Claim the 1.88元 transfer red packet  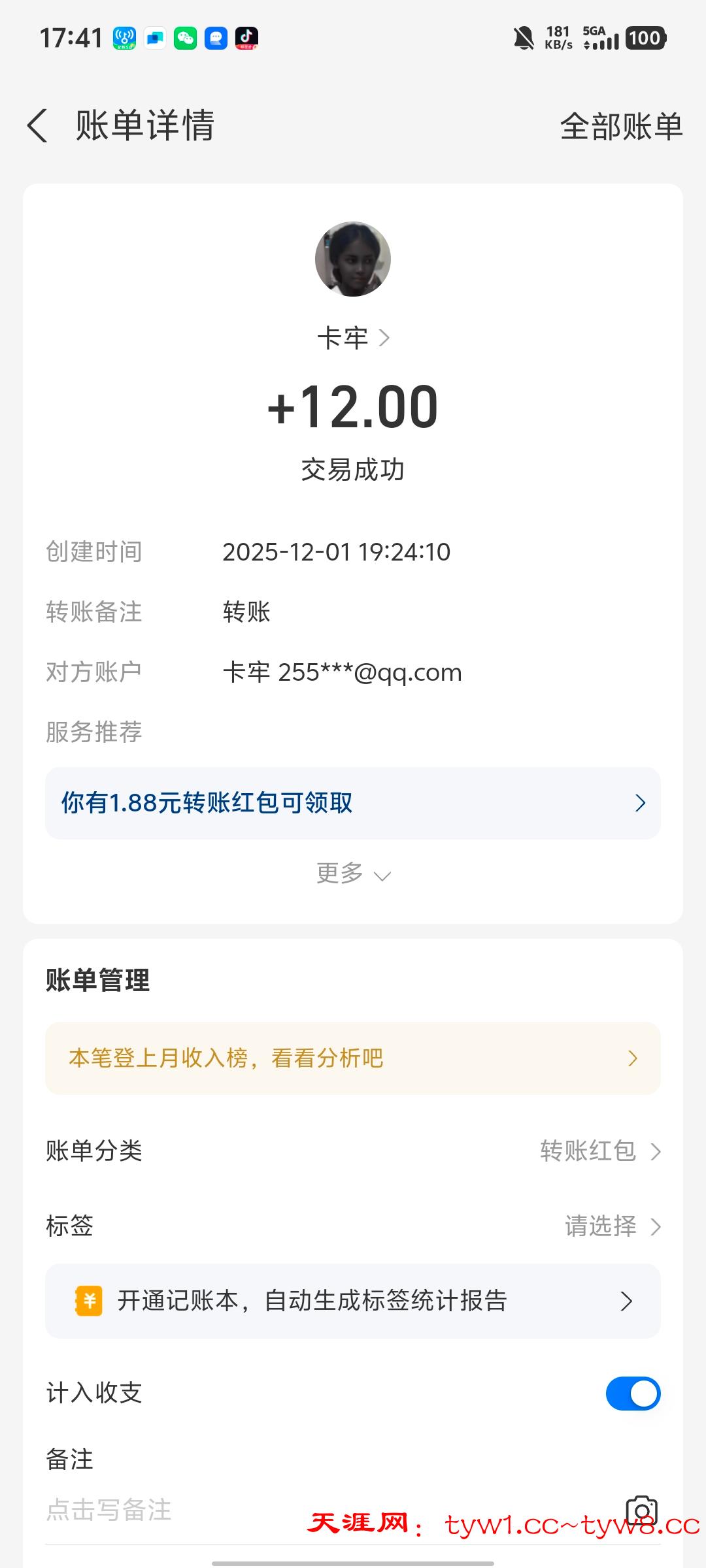click(353, 803)
